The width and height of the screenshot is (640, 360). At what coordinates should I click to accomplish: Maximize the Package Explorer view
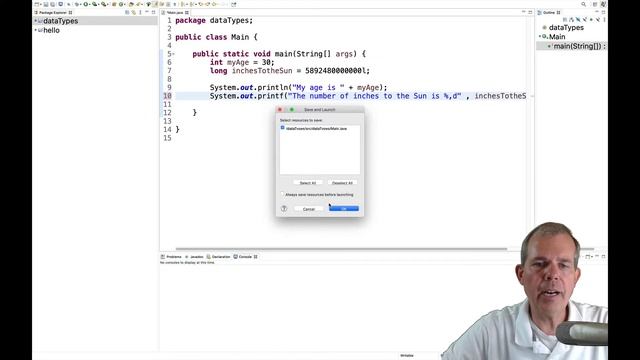(153, 12)
